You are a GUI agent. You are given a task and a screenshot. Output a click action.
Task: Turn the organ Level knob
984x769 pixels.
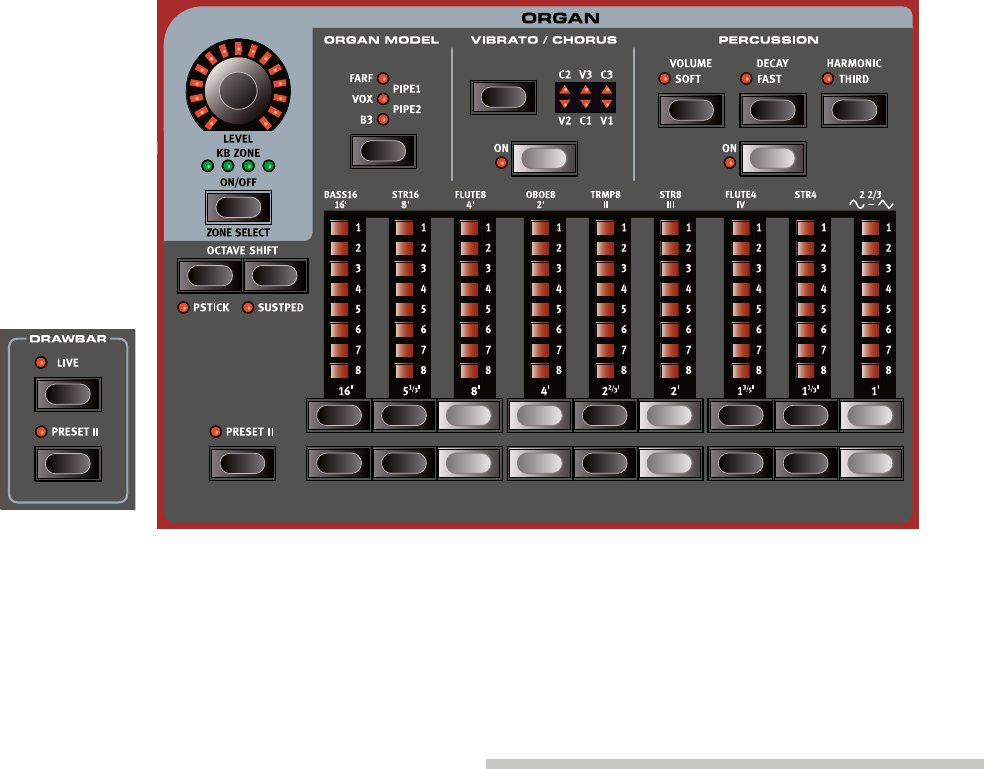click(x=238, y=90)
